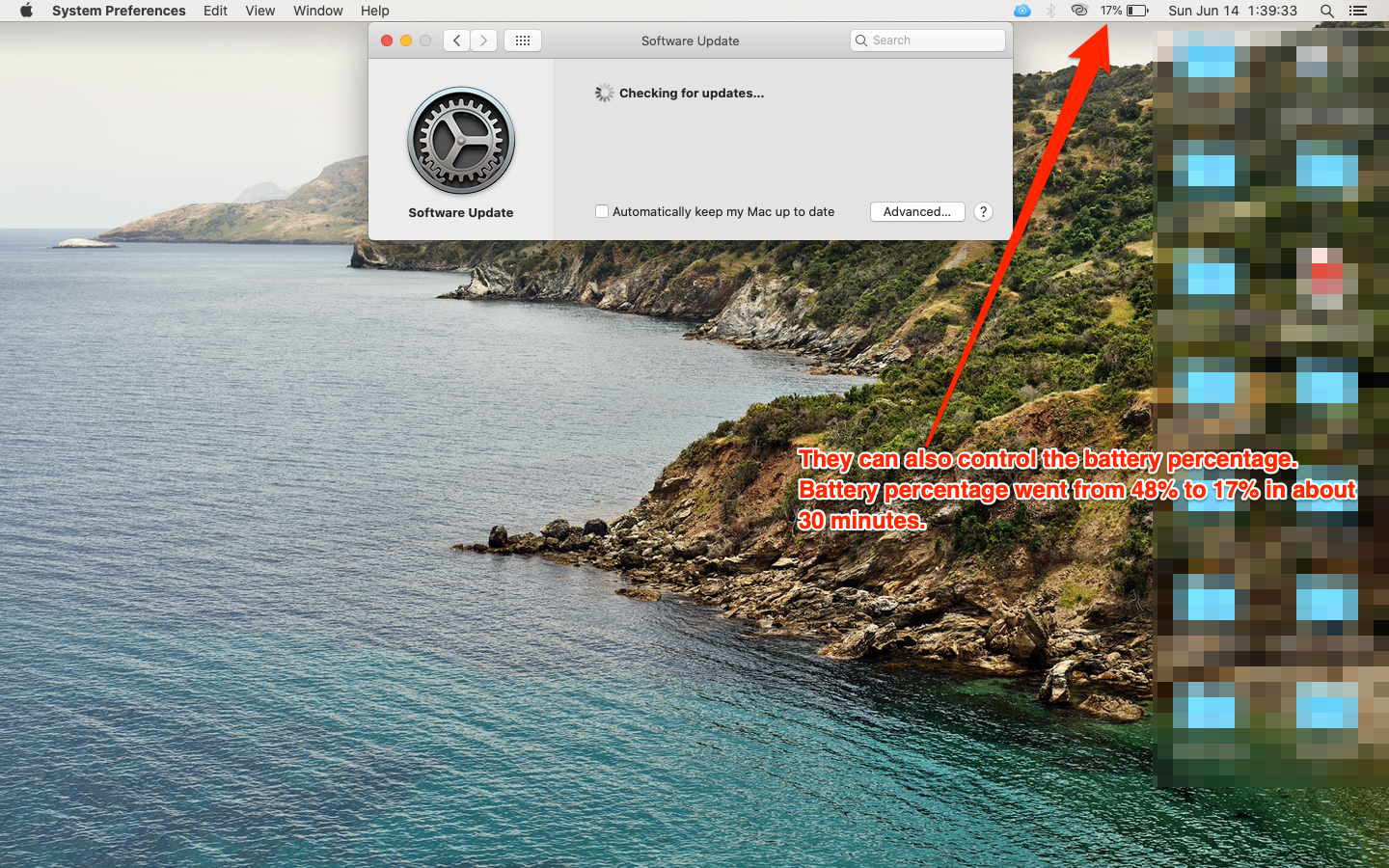The image size is (1389, 868).
Task: Open the Window menu
Action: coord(317,11)
